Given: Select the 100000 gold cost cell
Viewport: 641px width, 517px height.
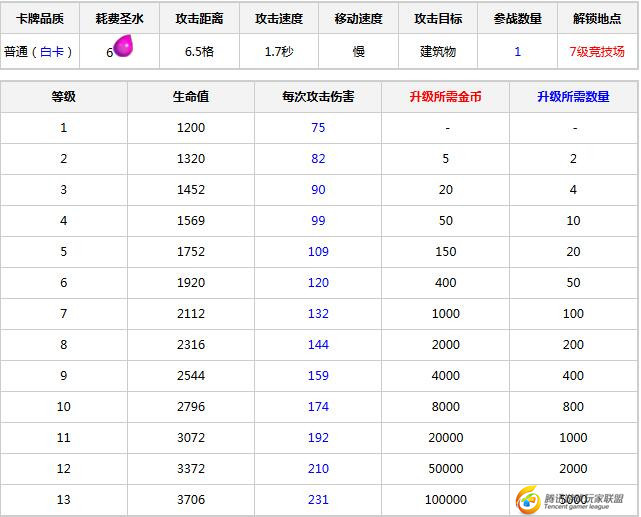Looking at the screenshot, I should pos(445,500).
